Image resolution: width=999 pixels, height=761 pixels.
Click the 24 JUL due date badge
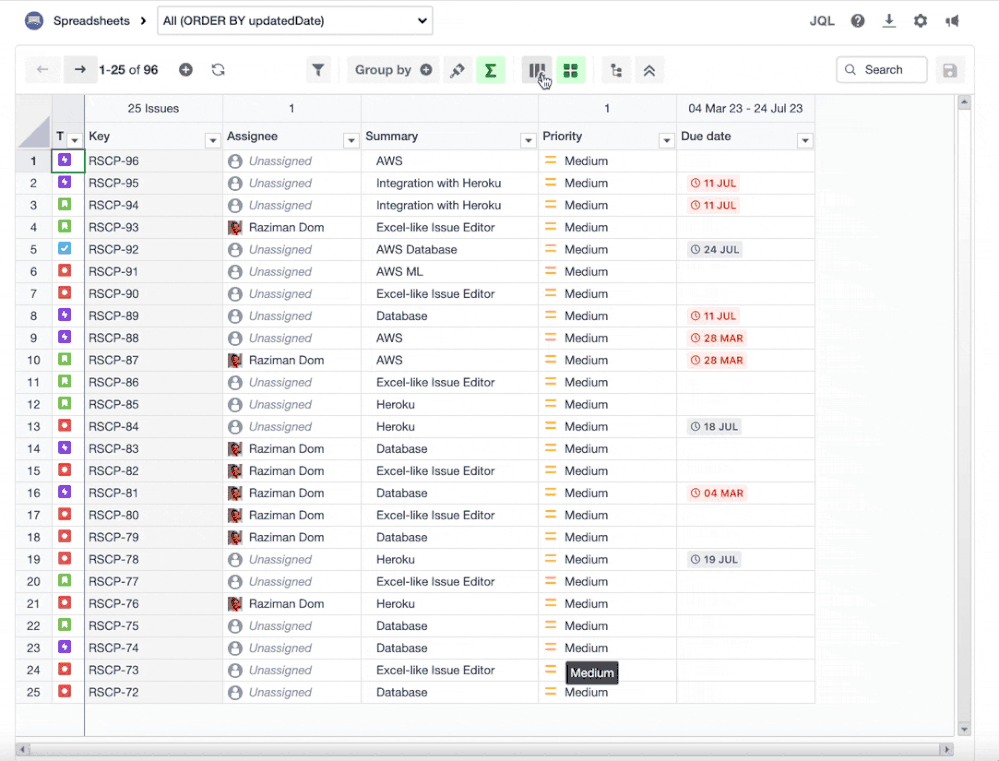[715, 250]
